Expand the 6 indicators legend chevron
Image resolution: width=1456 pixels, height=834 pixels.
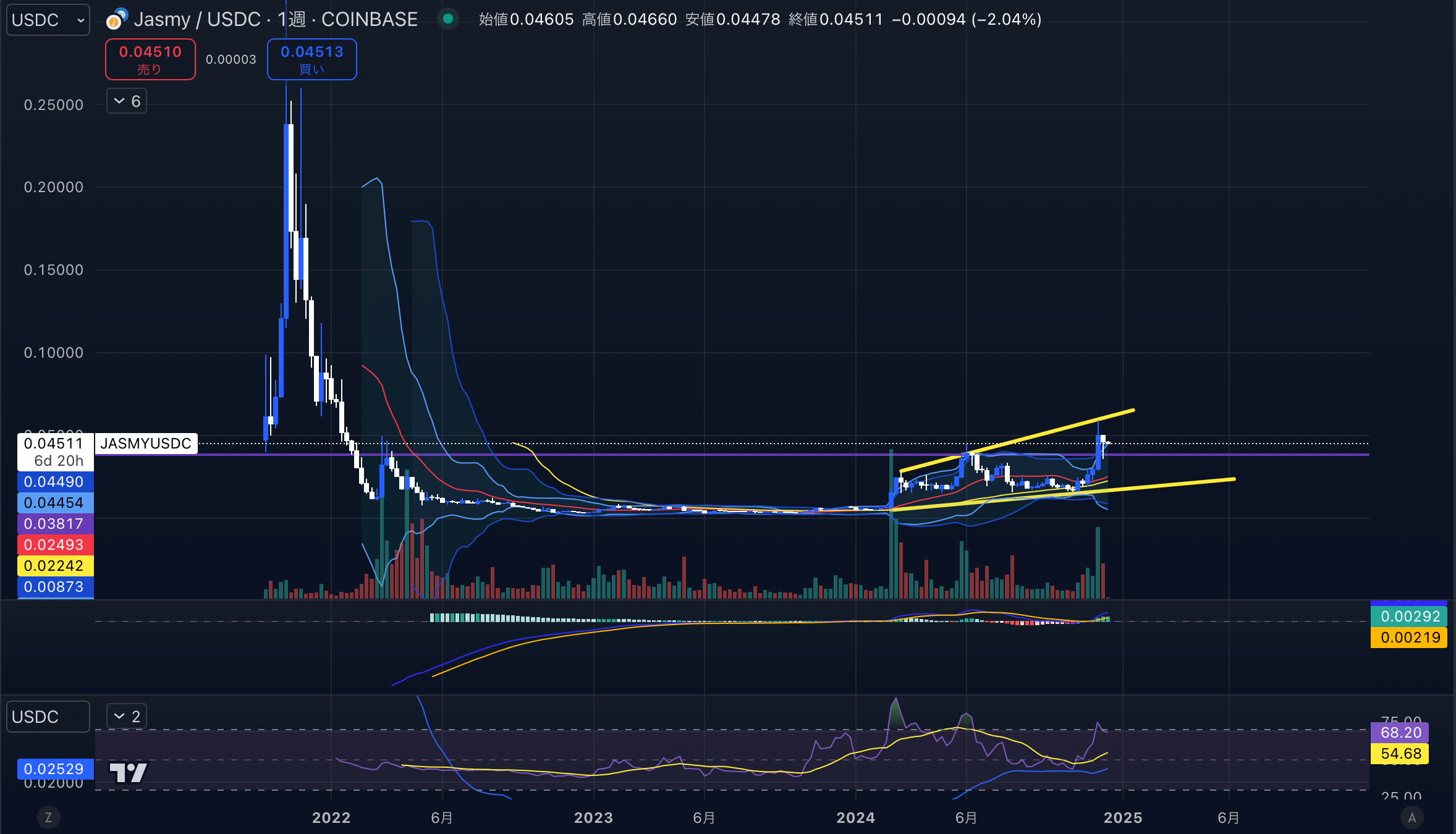click(x=126, y=101)
